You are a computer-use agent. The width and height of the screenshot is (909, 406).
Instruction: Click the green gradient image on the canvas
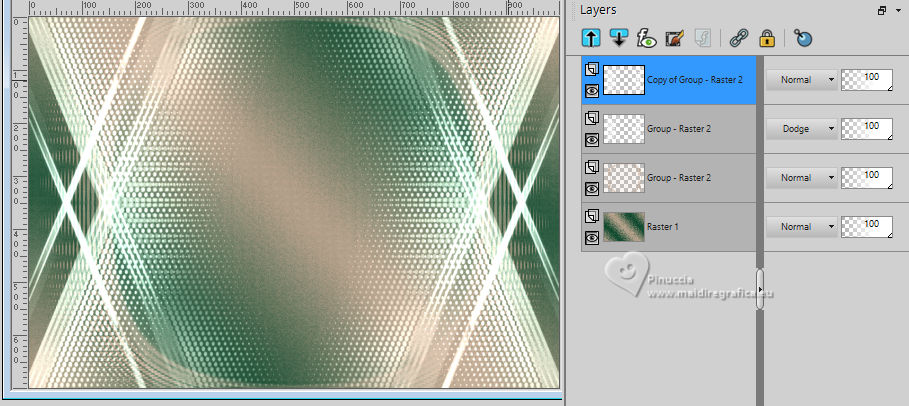pyautogui.click(x=294, y=202)
